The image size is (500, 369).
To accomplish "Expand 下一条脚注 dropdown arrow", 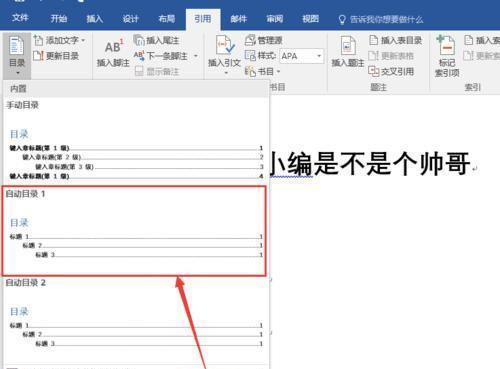I will pyautogui.click(x=196, y=56).
